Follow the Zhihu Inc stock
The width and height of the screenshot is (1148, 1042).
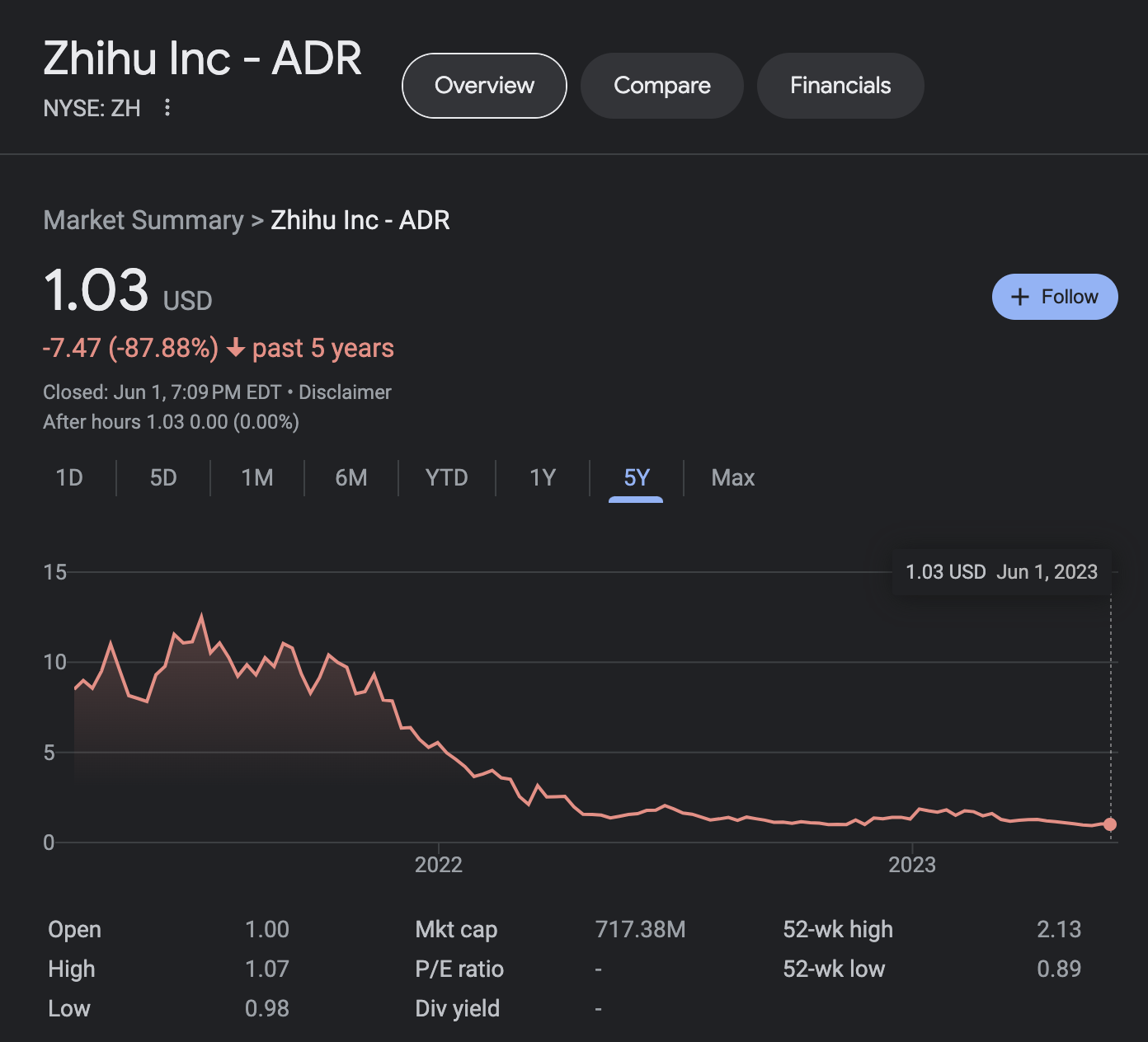[x=1055, y=297]
